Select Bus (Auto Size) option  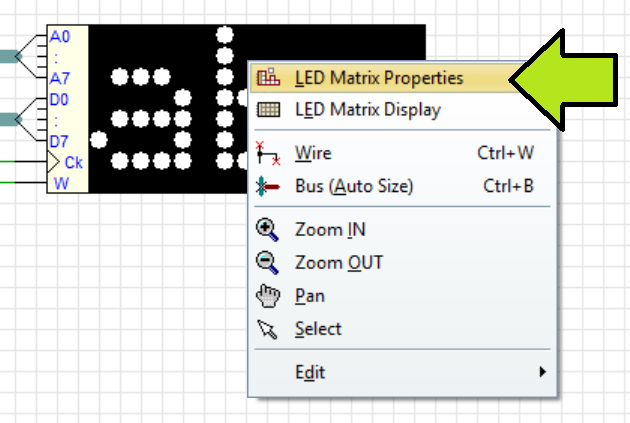point(402,186)
